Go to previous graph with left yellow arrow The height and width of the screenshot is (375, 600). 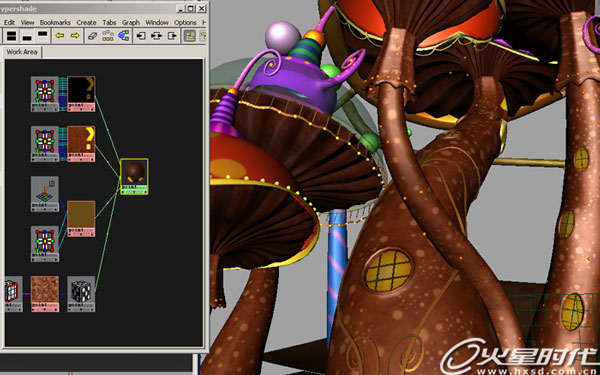click(x=60, y=36)
